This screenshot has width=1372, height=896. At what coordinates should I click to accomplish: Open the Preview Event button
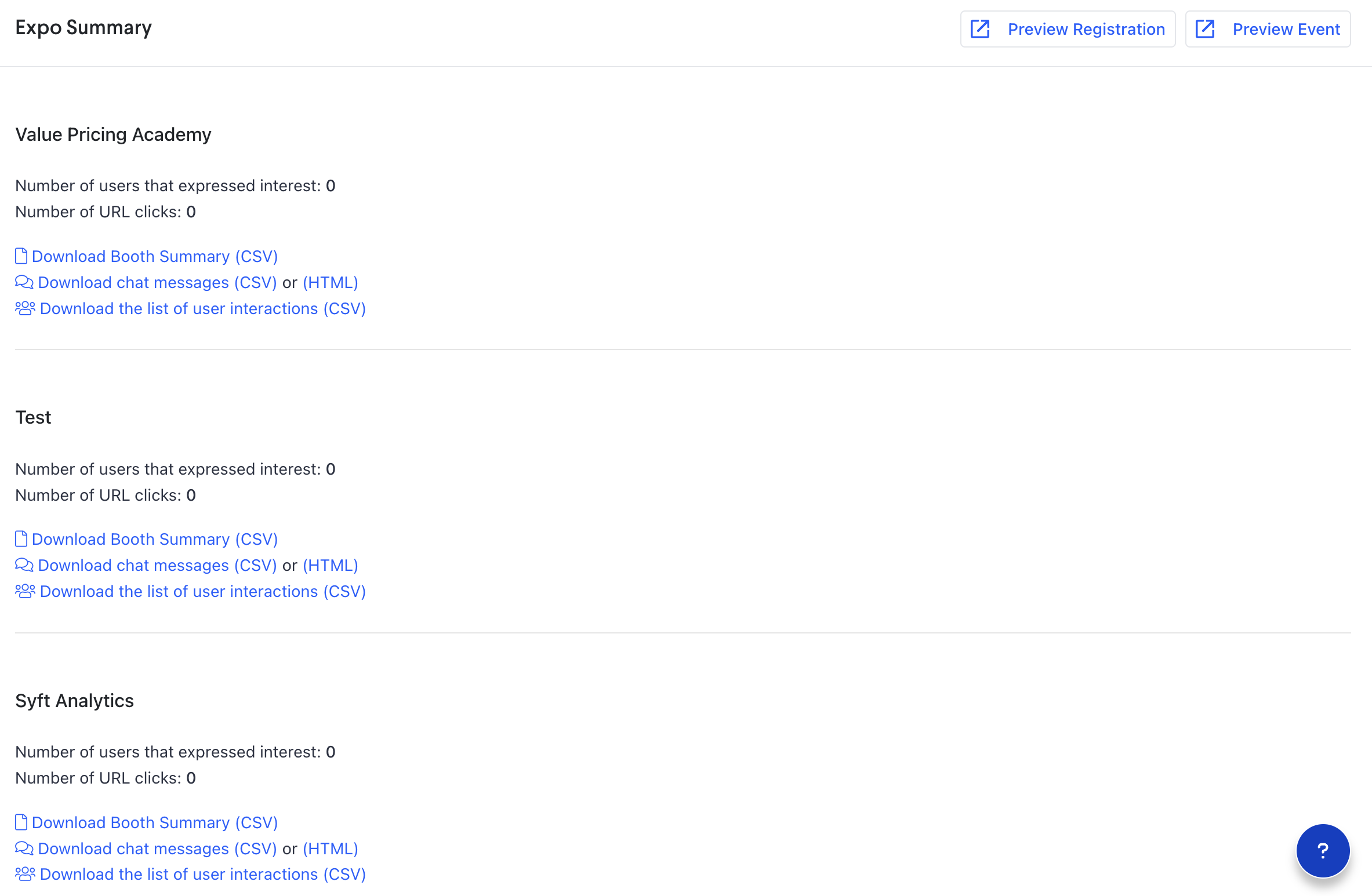click(x=1268, y=29)
